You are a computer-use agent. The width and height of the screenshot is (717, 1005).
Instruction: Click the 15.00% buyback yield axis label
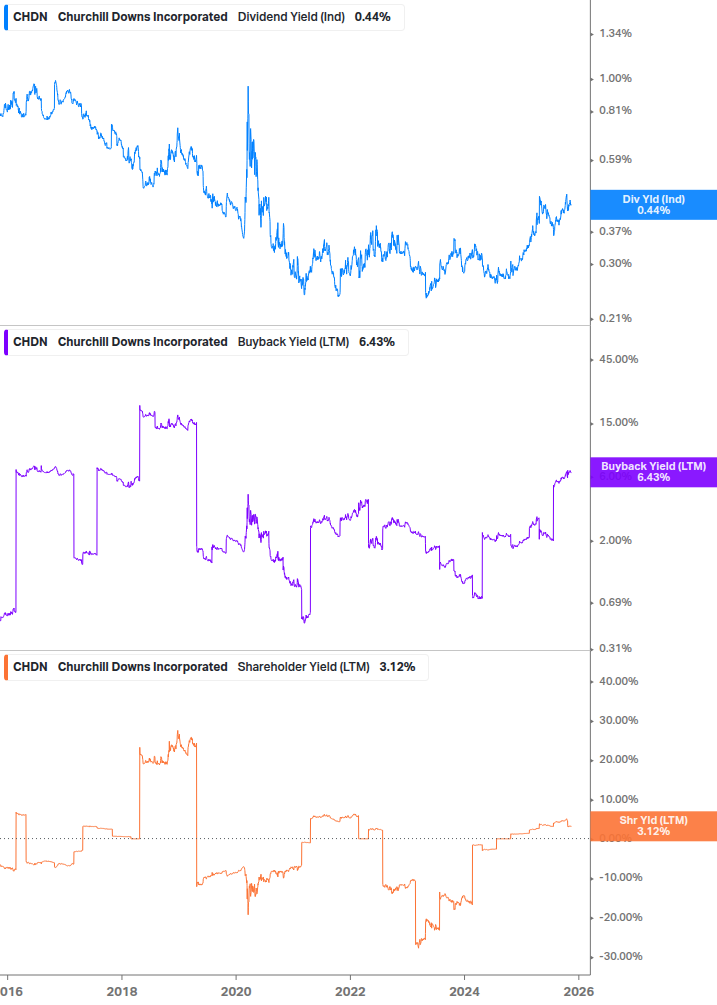click(618, 422)
